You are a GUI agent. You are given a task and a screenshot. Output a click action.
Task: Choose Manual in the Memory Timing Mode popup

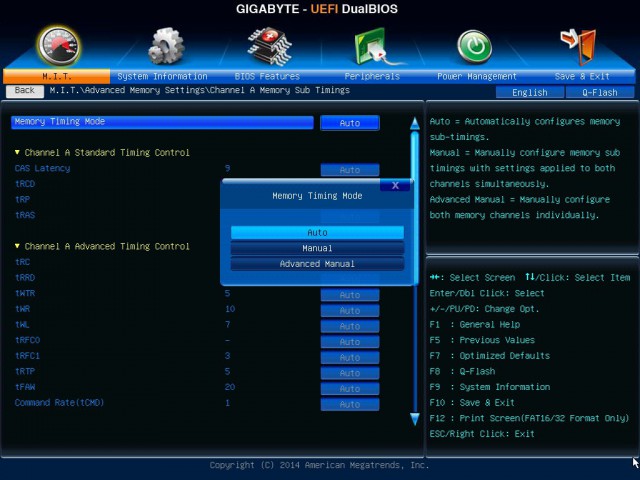coord(317,248)
